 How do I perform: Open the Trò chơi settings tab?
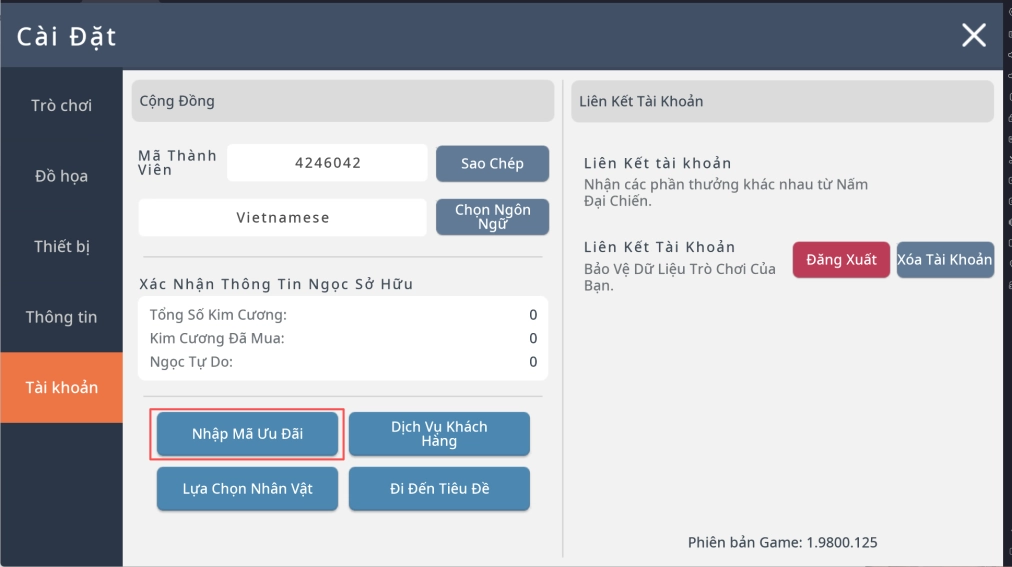61,106
